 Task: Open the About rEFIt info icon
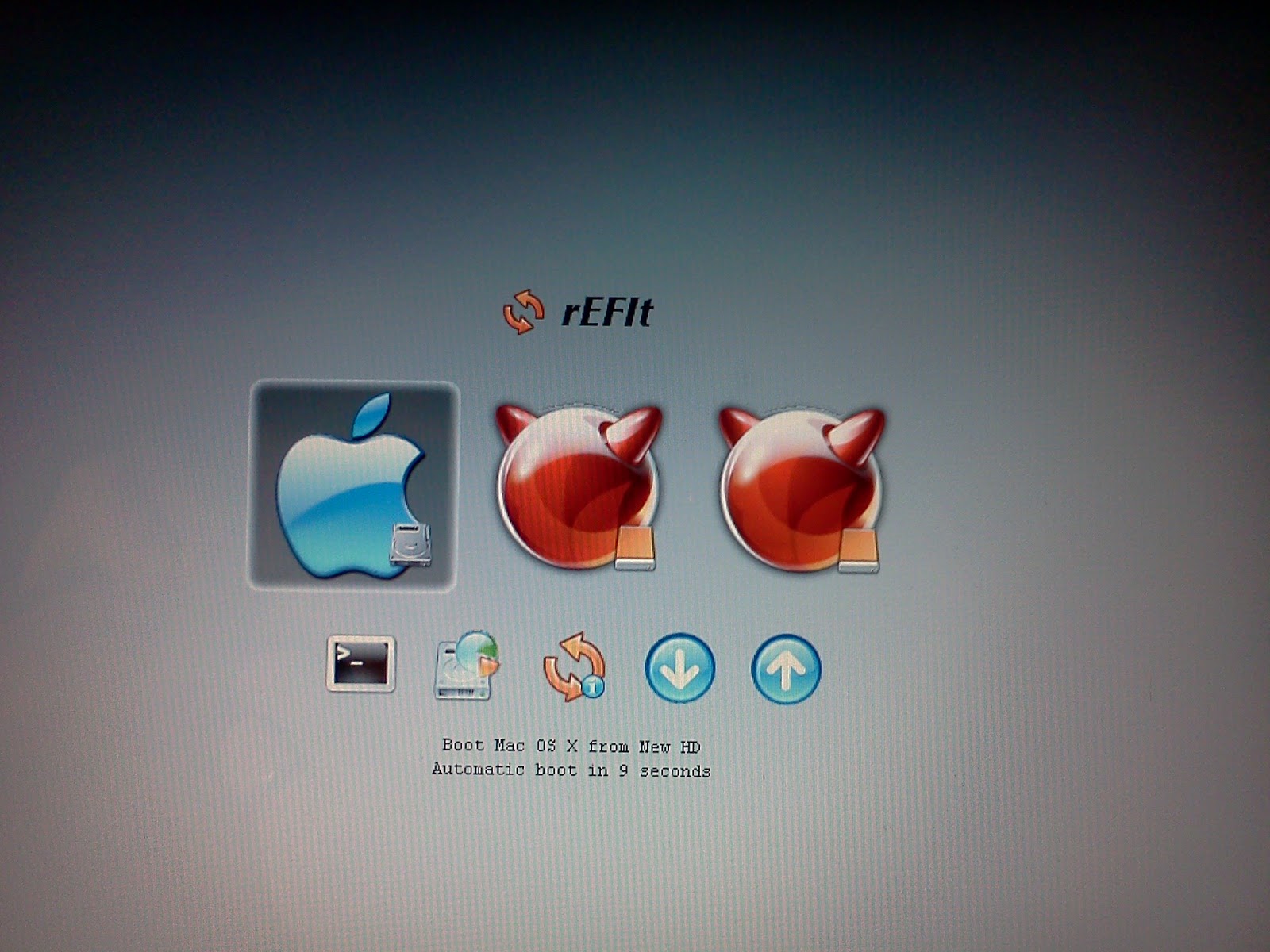pos(574,666)
